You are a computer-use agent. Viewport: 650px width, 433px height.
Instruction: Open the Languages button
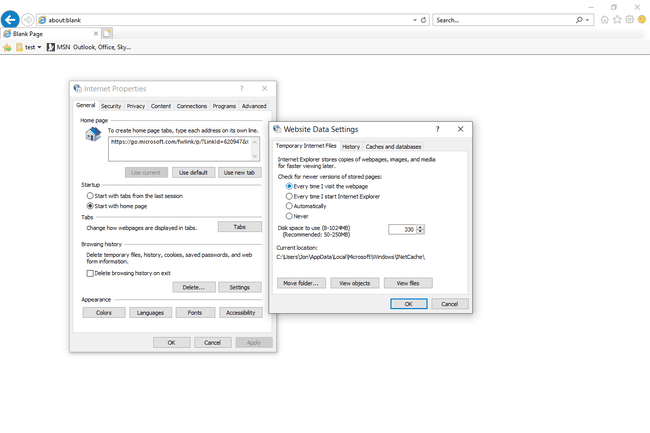tap(150, 312)
